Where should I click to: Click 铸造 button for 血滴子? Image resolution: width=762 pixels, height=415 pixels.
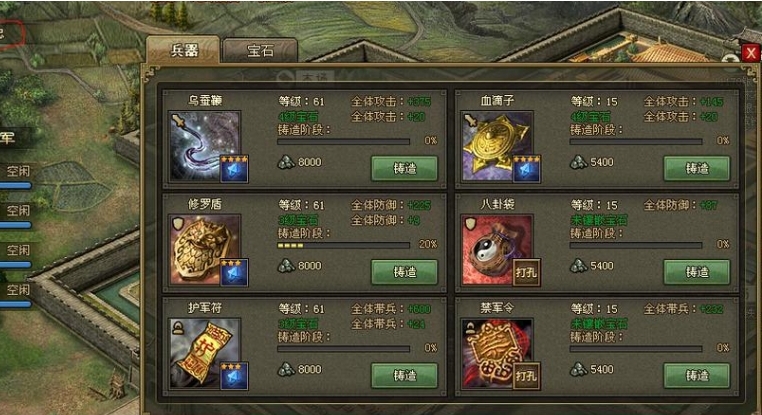[x=697, y=168]
